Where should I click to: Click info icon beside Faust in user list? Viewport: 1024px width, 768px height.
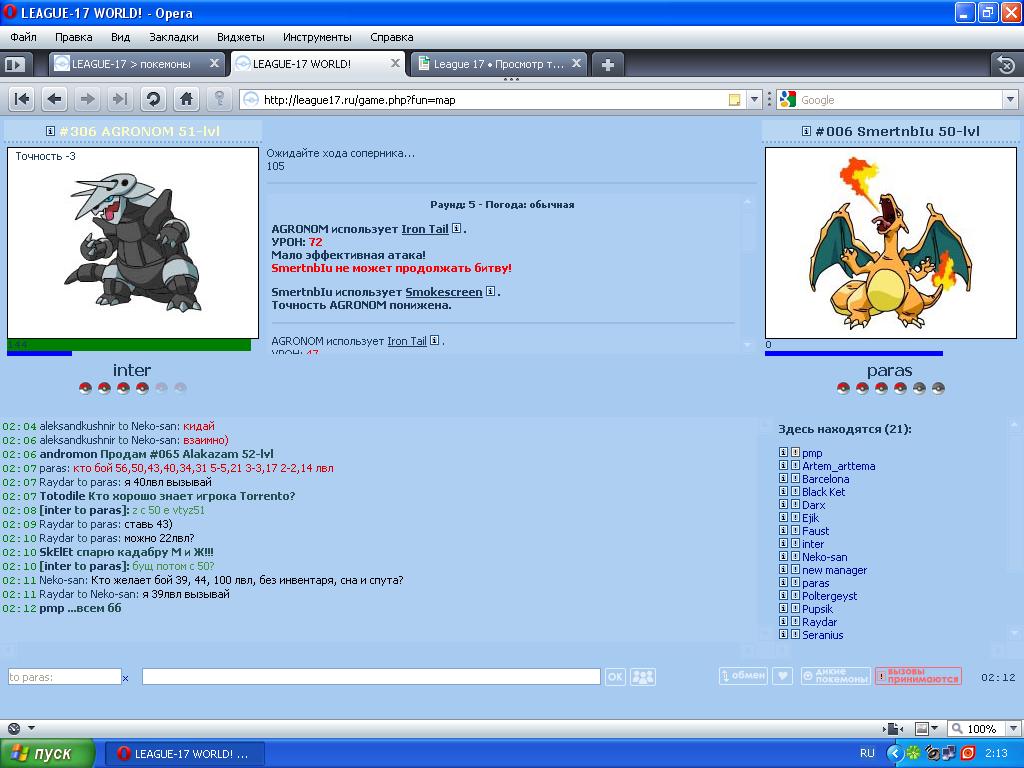pyautogui.click(x=783, y=530)
